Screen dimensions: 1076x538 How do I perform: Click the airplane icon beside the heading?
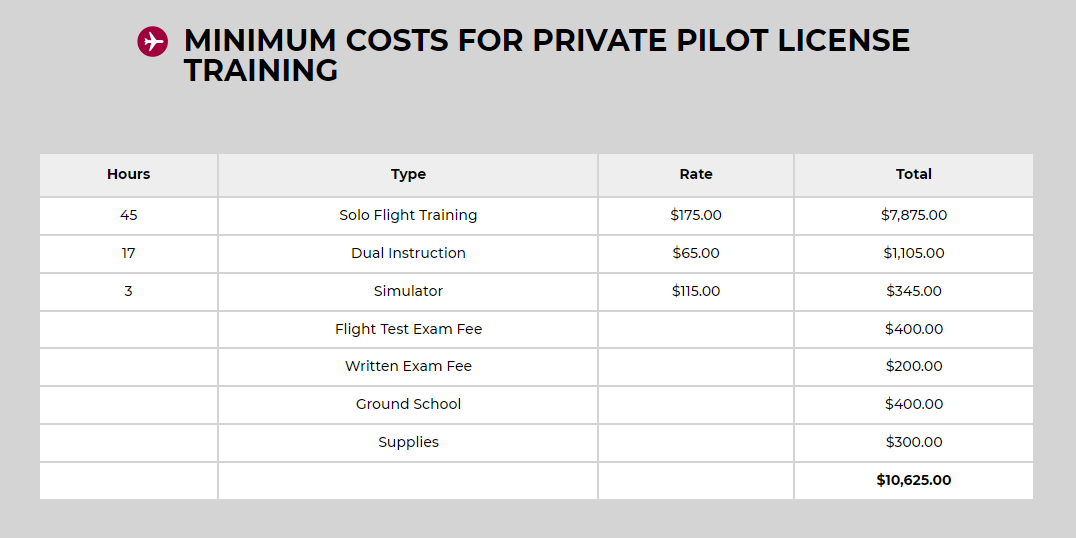(x=152, y=42)
